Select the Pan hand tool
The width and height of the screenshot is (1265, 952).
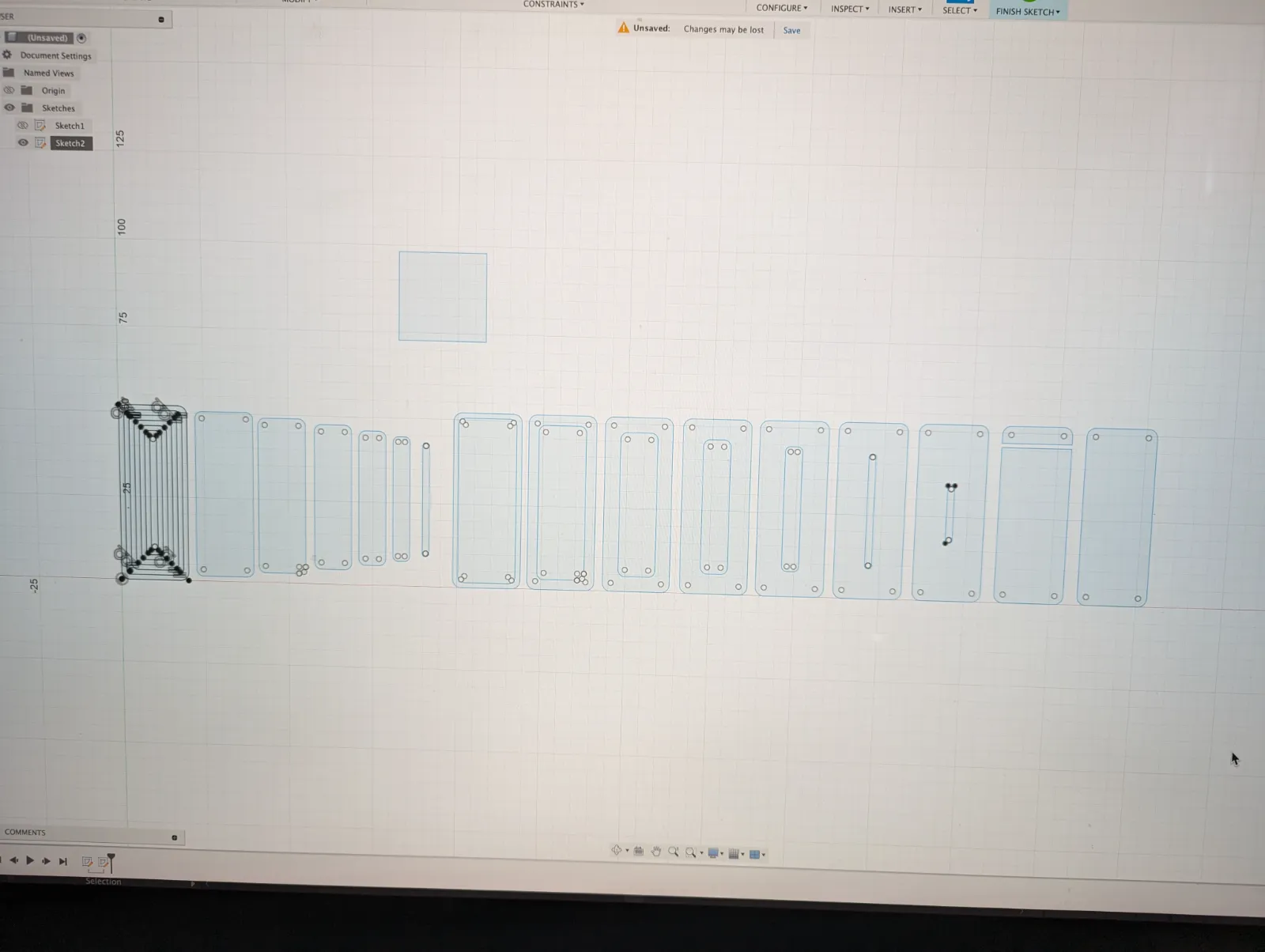655,852
